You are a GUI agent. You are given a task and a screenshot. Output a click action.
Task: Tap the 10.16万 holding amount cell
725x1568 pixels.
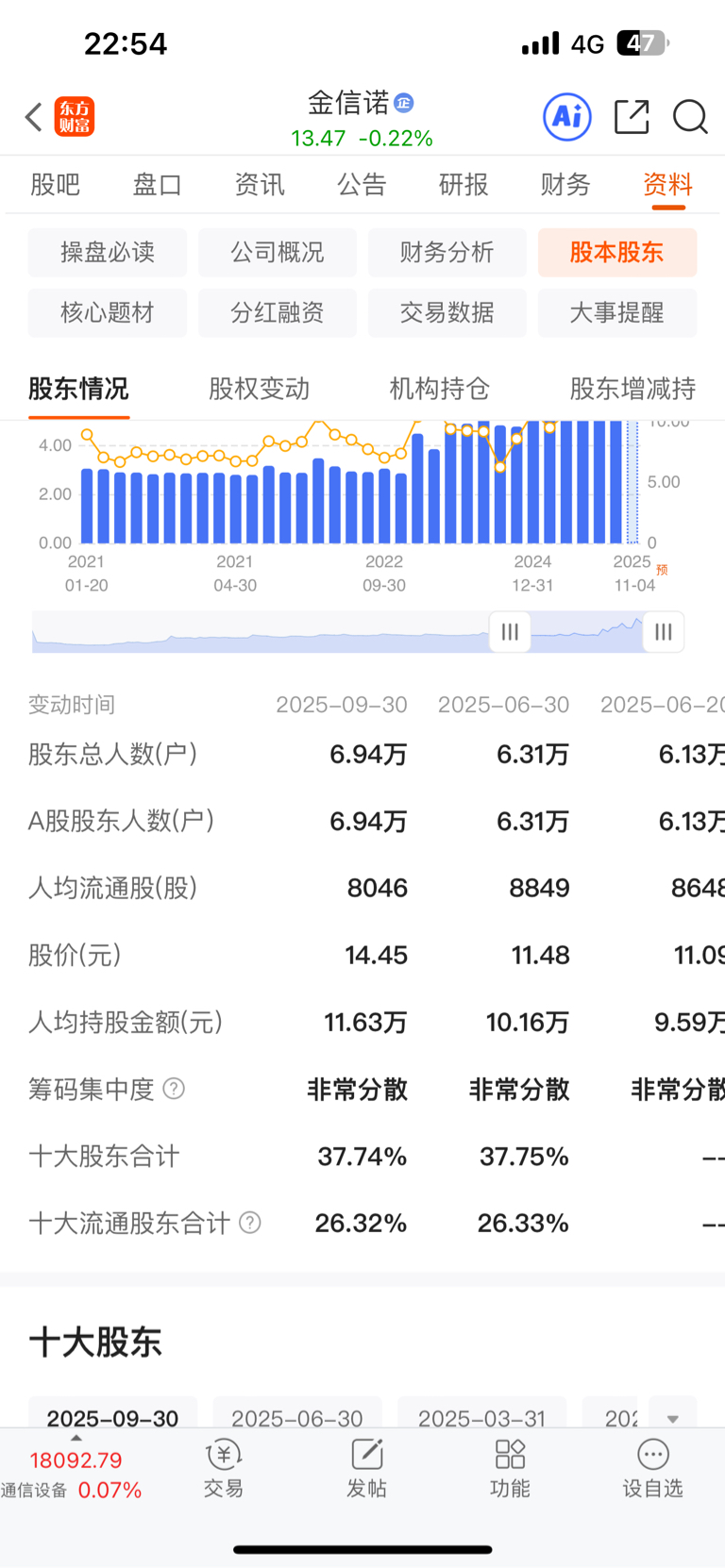tap(528, 1022)
